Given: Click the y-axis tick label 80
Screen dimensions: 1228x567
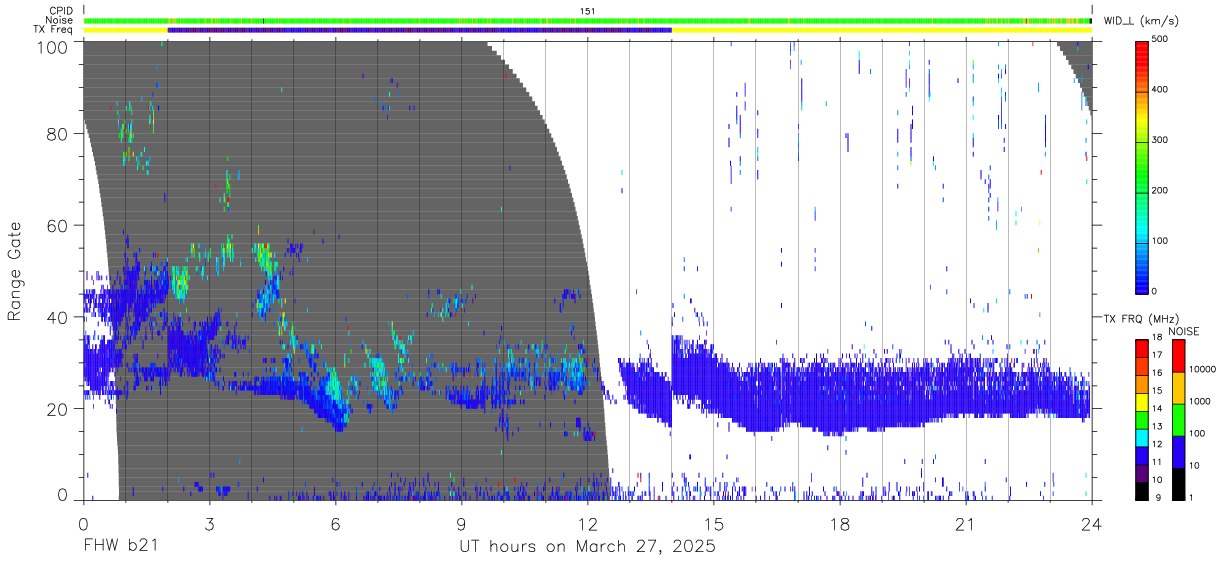Looking at the screenshot, I should 56,134.
